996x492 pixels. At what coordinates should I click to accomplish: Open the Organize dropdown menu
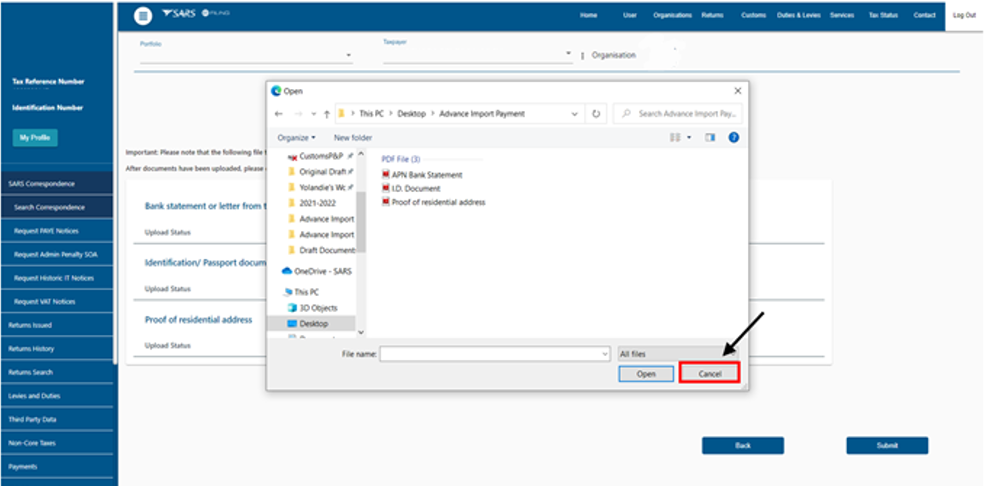click(x=296, y=137)
